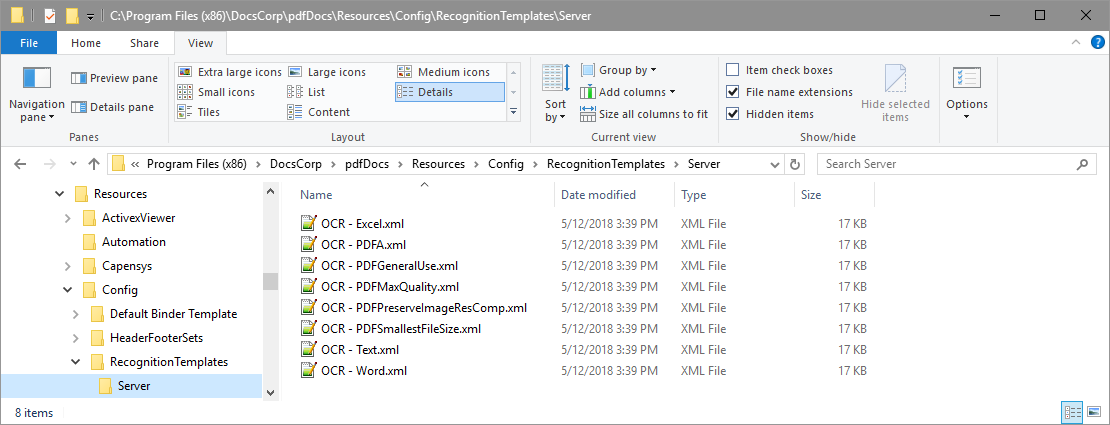The image size is (1110, 425).
Task: Open the address bar history dropdown
Action: click(x=775, y=164)
